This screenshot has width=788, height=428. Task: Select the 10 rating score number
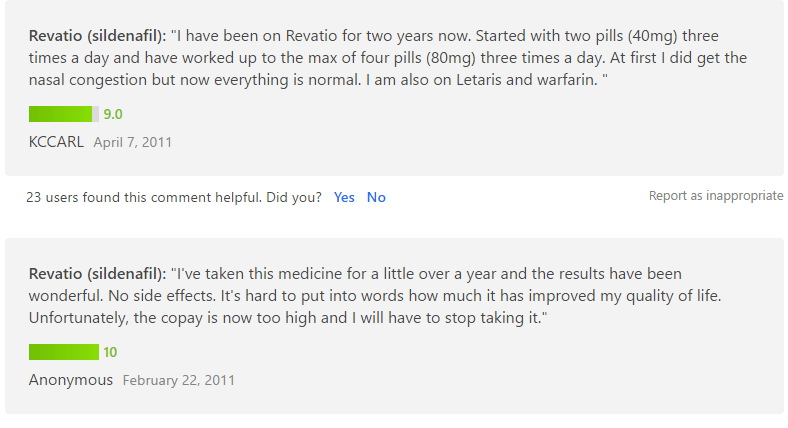(110, 353)
